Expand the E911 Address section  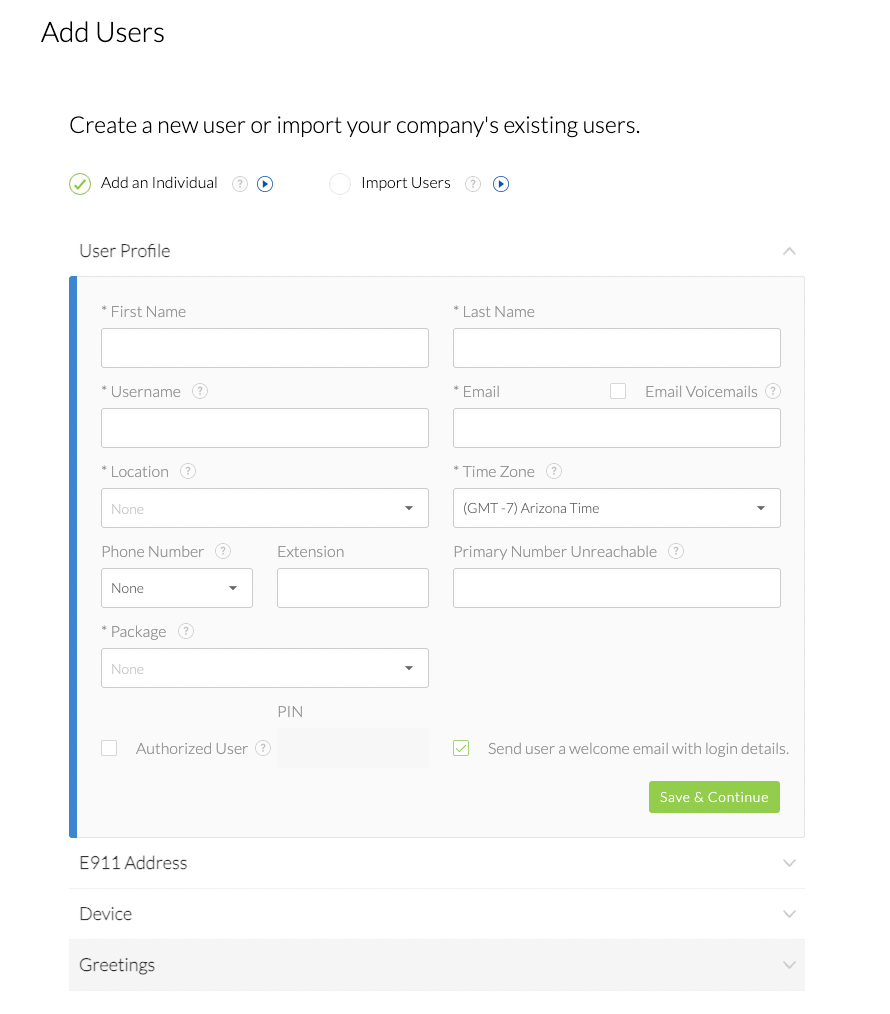pyautogui.click(x=789, y=862)
